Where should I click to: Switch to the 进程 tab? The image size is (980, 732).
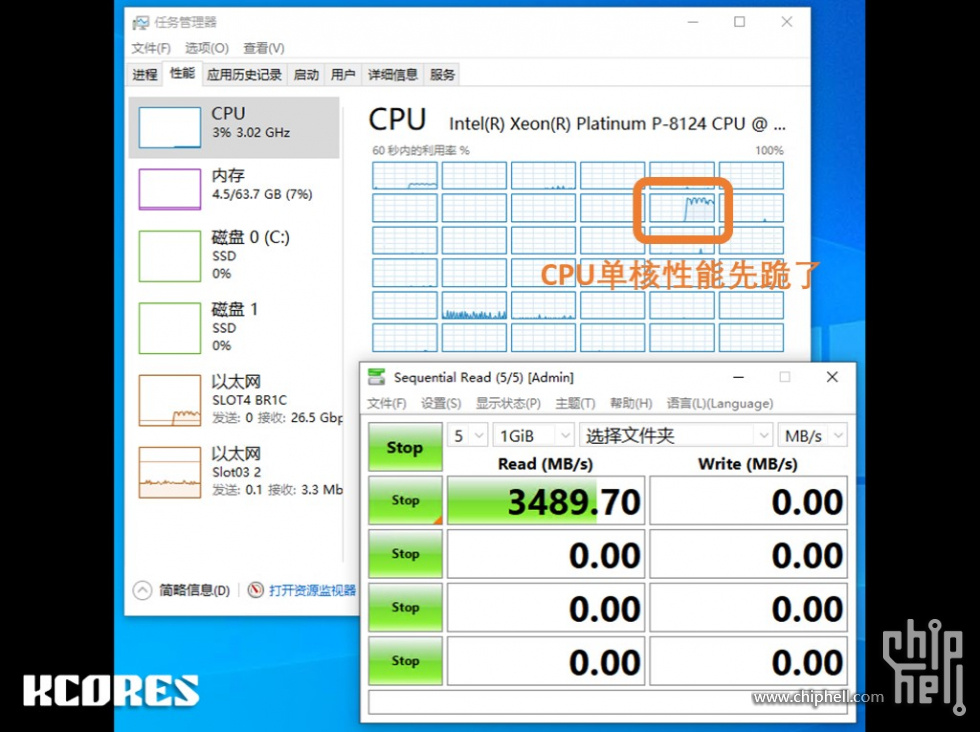click(145, 75)
